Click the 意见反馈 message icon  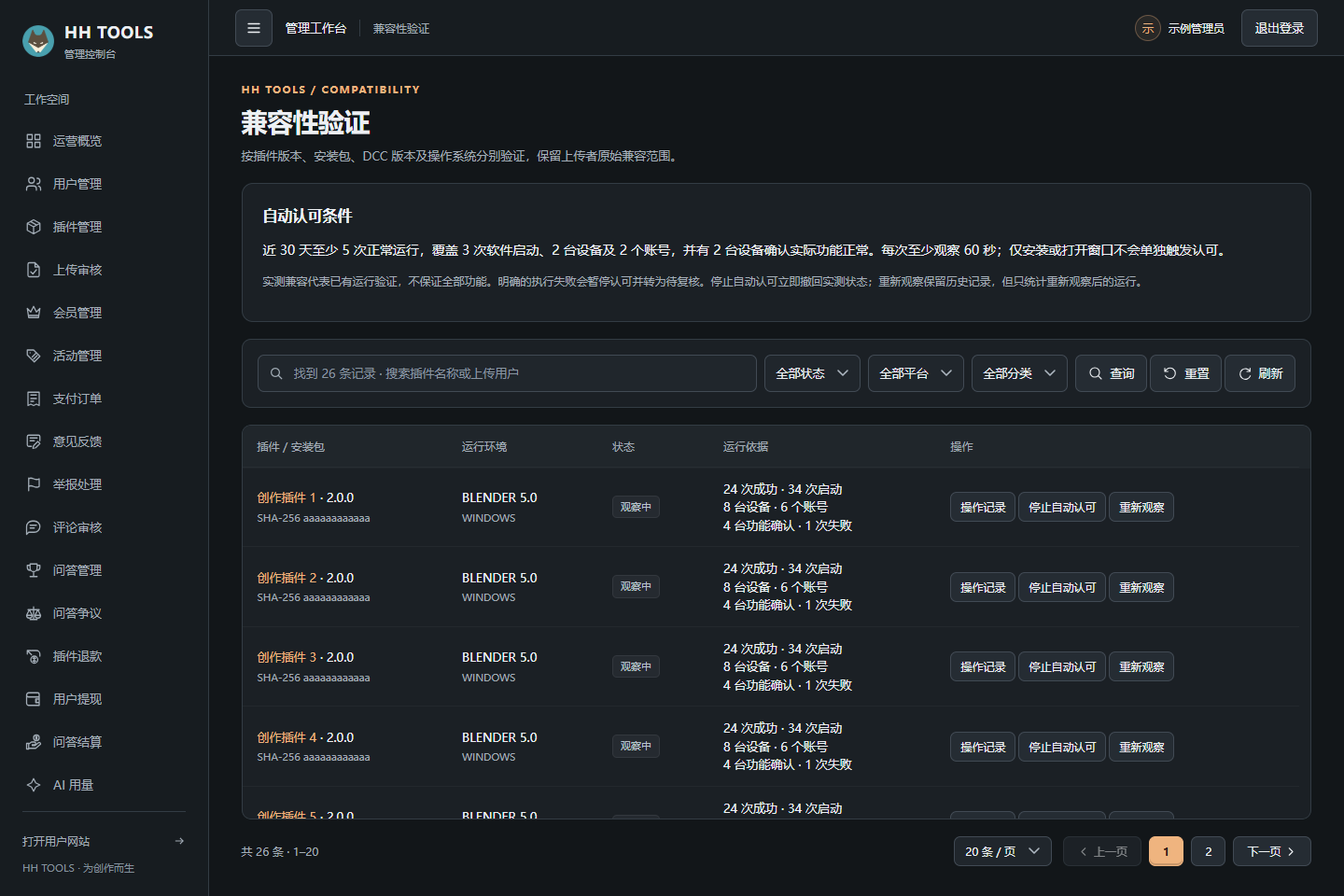34,441
